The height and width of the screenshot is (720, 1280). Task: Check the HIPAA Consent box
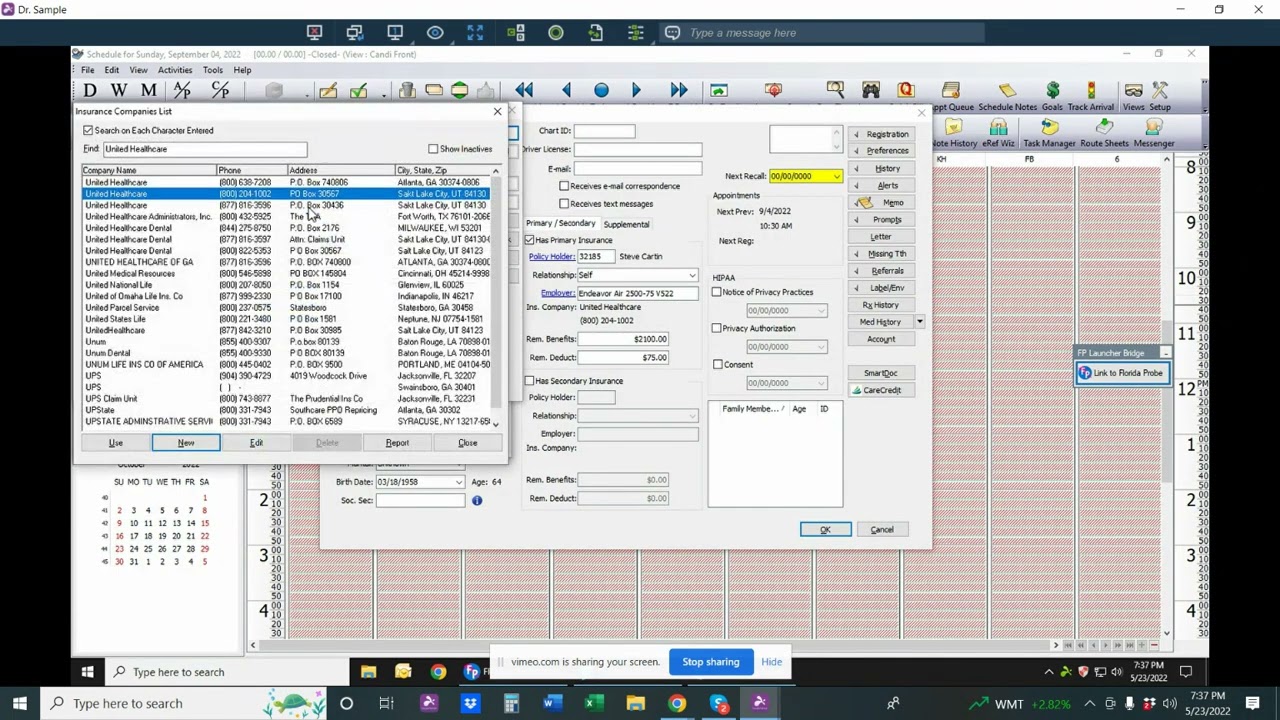(717, 364)
